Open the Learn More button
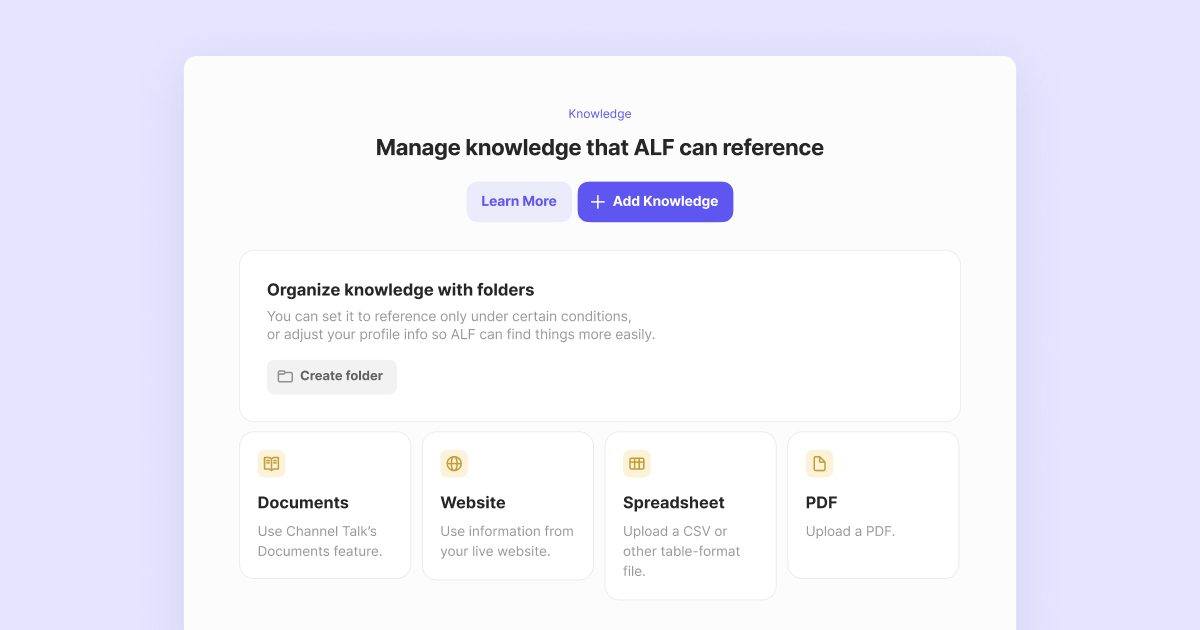 point(519,202)
